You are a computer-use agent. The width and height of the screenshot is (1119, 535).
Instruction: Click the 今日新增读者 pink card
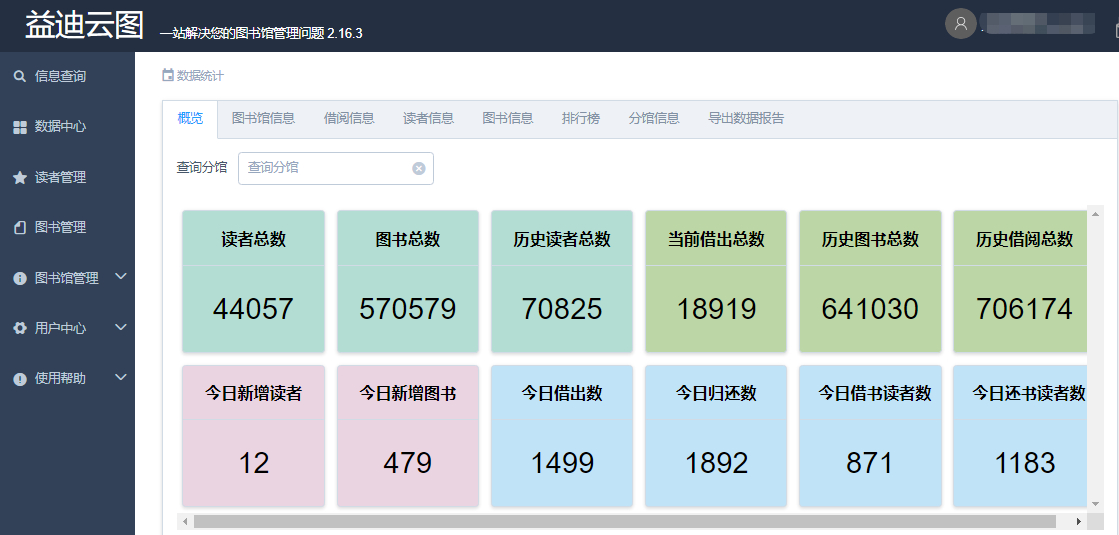[253, 435]
